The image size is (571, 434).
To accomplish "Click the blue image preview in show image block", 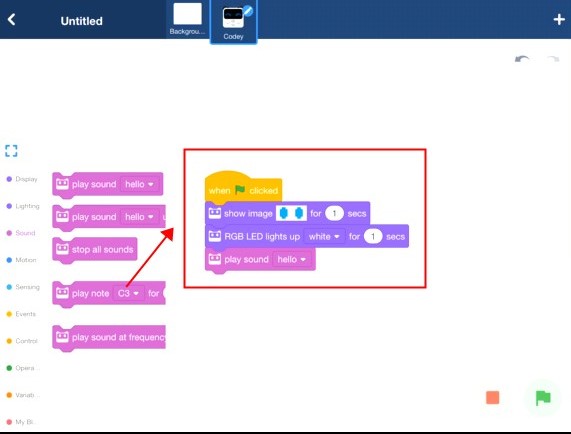I will pyautogui.click(x=291, y=213).
